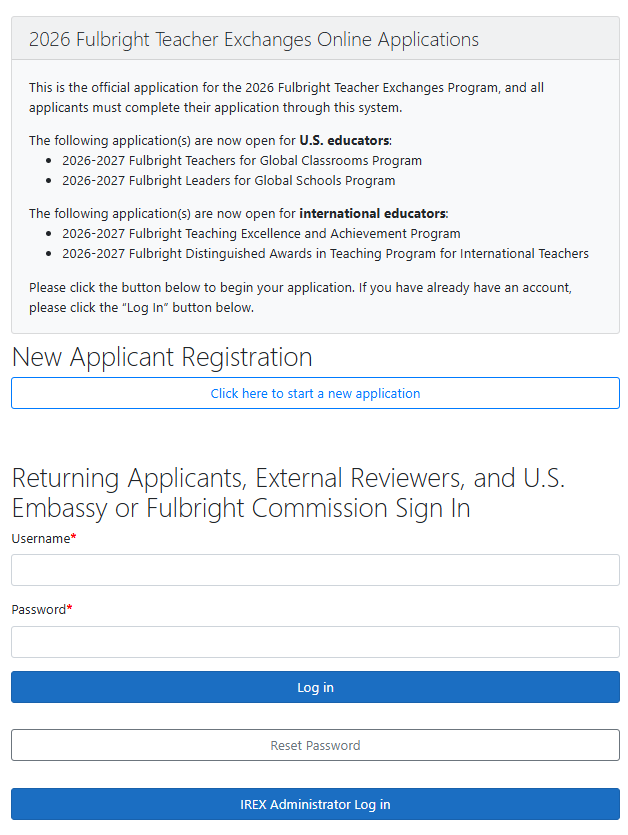Image resolution: width=628 pixels, height=835 pixels.
Task: Select the Teaching Excellence and Achievement Program item
Action: click(x=261, y=233)
